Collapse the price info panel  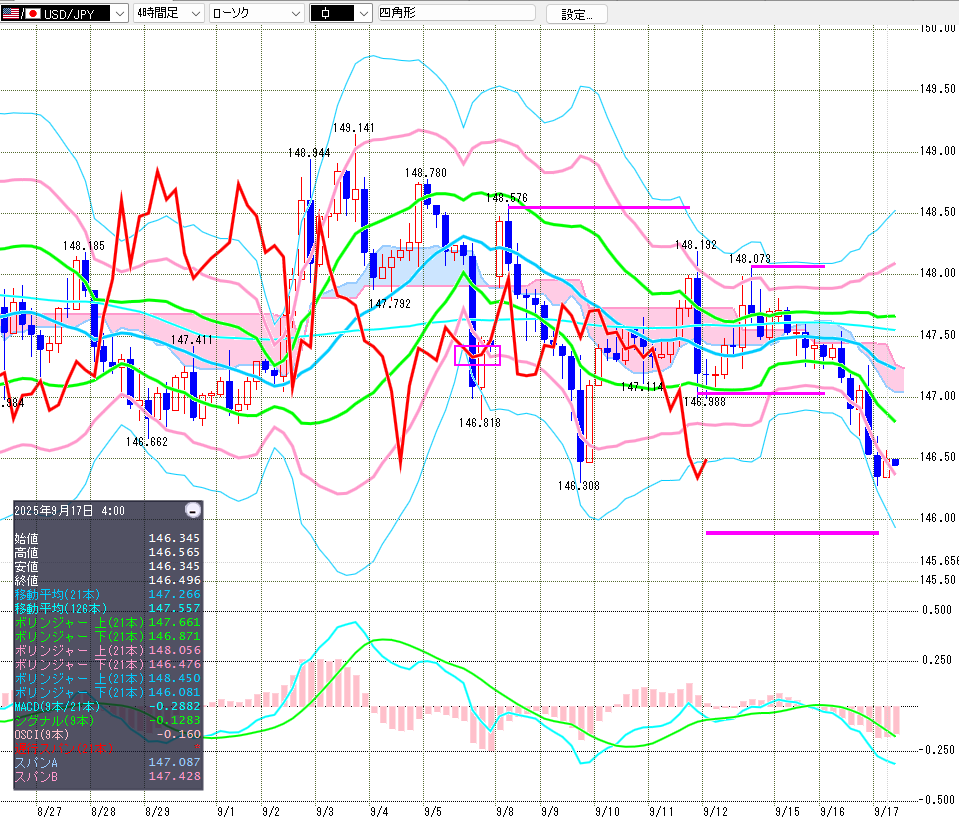(x=193, y=510)
